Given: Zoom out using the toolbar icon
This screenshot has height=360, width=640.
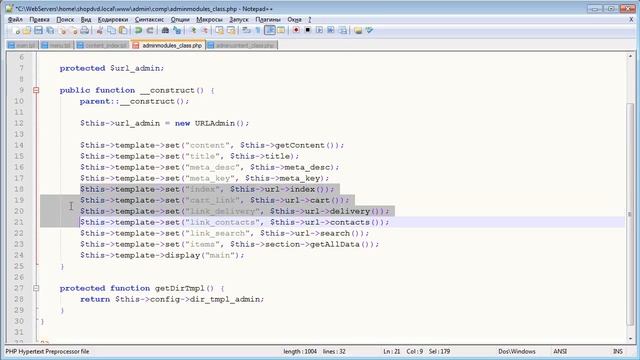Looking at the screenshot, I should (x=205, y=31).
